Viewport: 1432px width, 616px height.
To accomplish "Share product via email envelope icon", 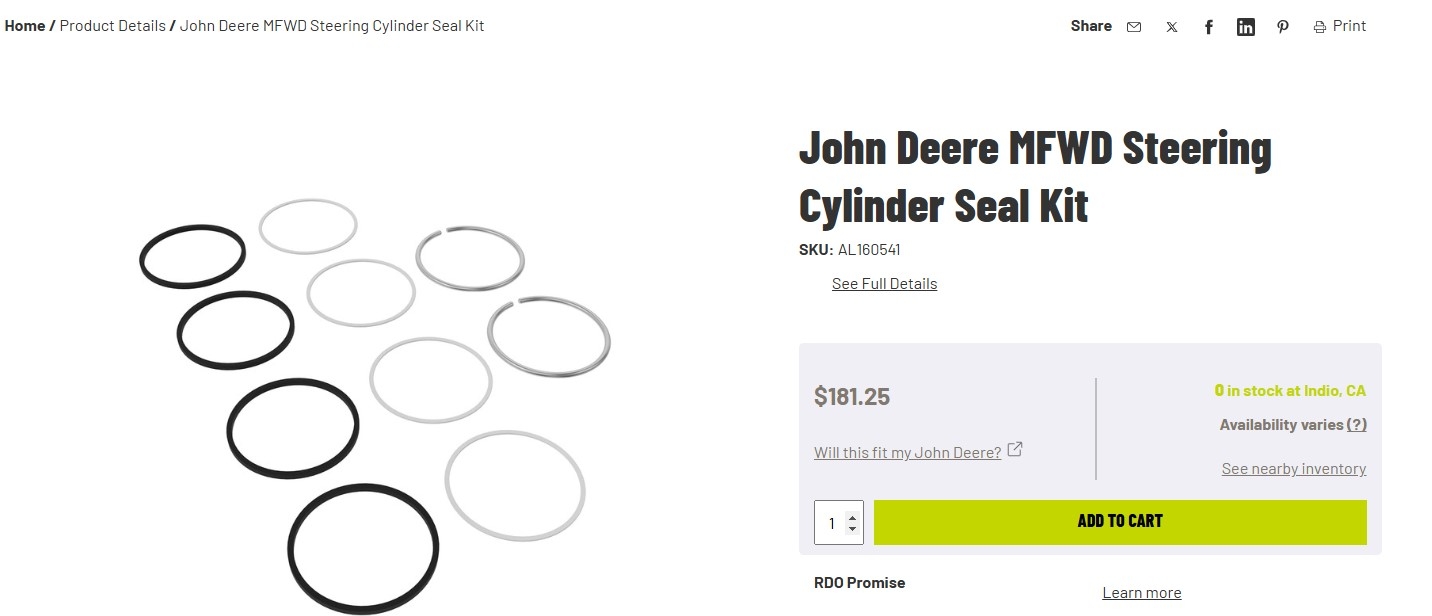I will coord(1134,27).
